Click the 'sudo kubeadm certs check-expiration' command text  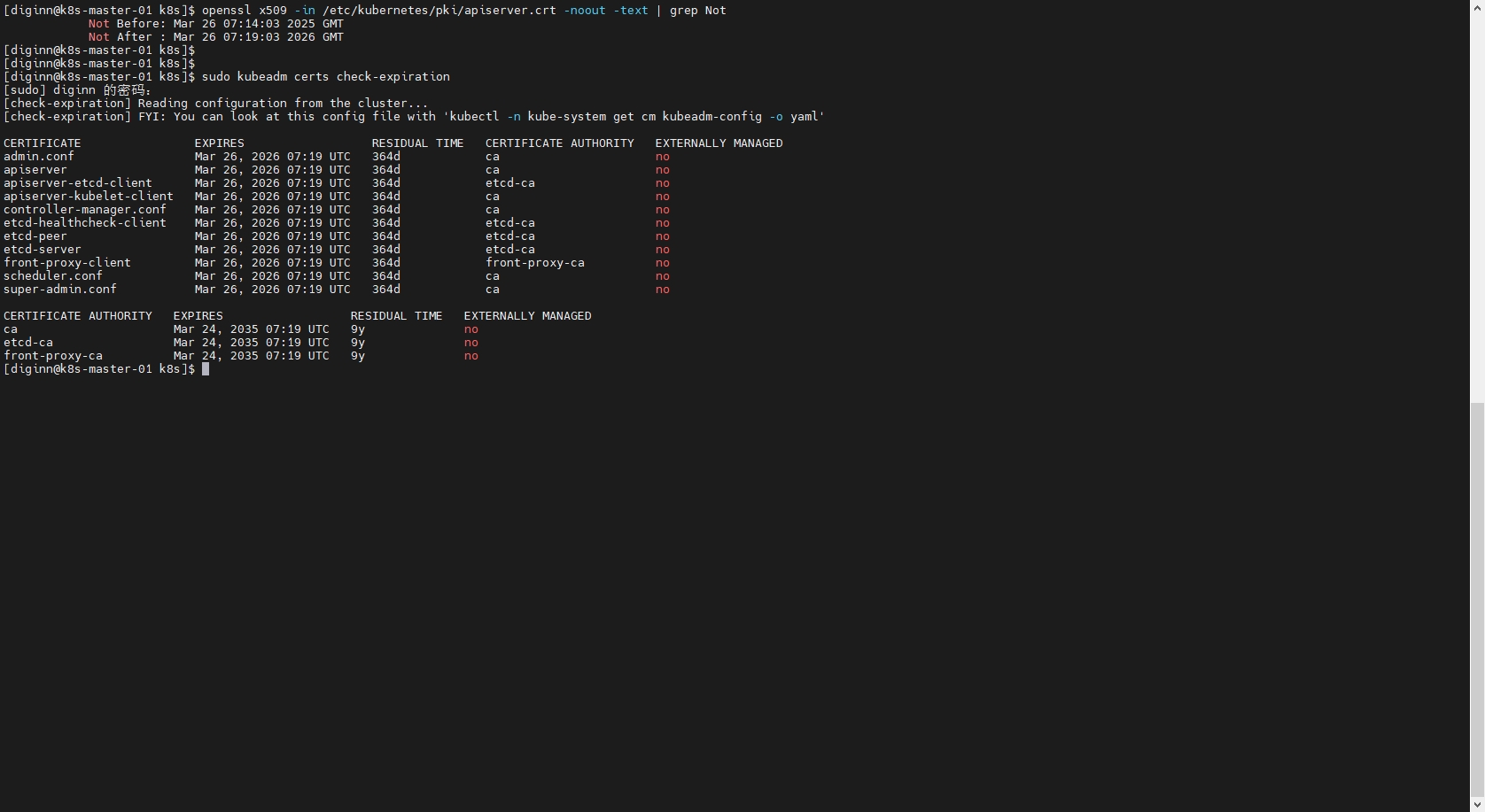click(x=325, y=77)
